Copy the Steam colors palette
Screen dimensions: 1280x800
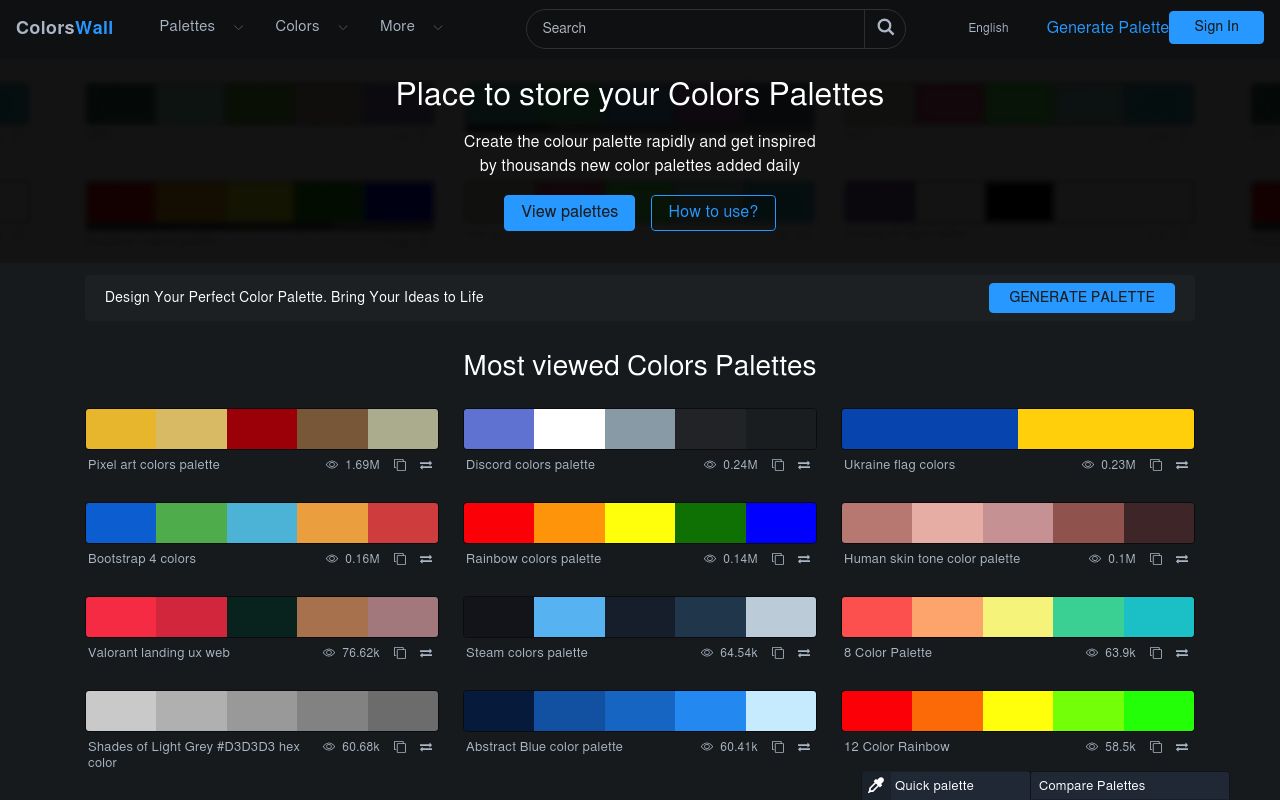click(x=778, y=653)
